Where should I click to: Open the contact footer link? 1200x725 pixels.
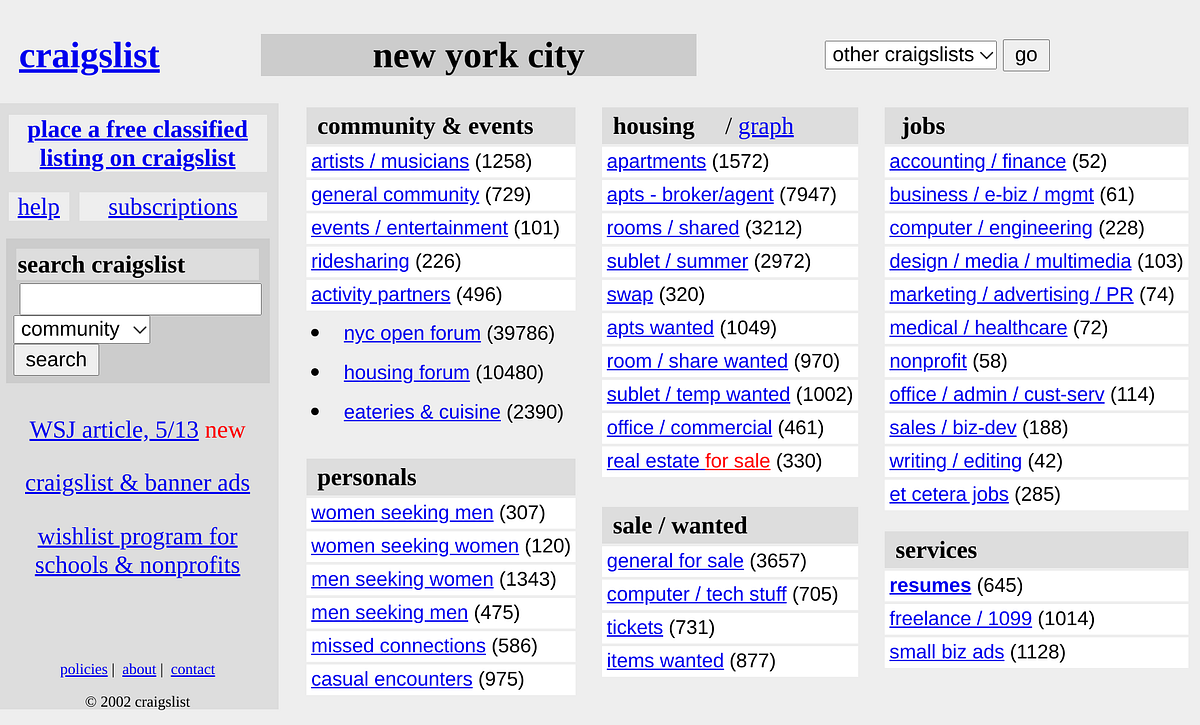tap(193, 670)
